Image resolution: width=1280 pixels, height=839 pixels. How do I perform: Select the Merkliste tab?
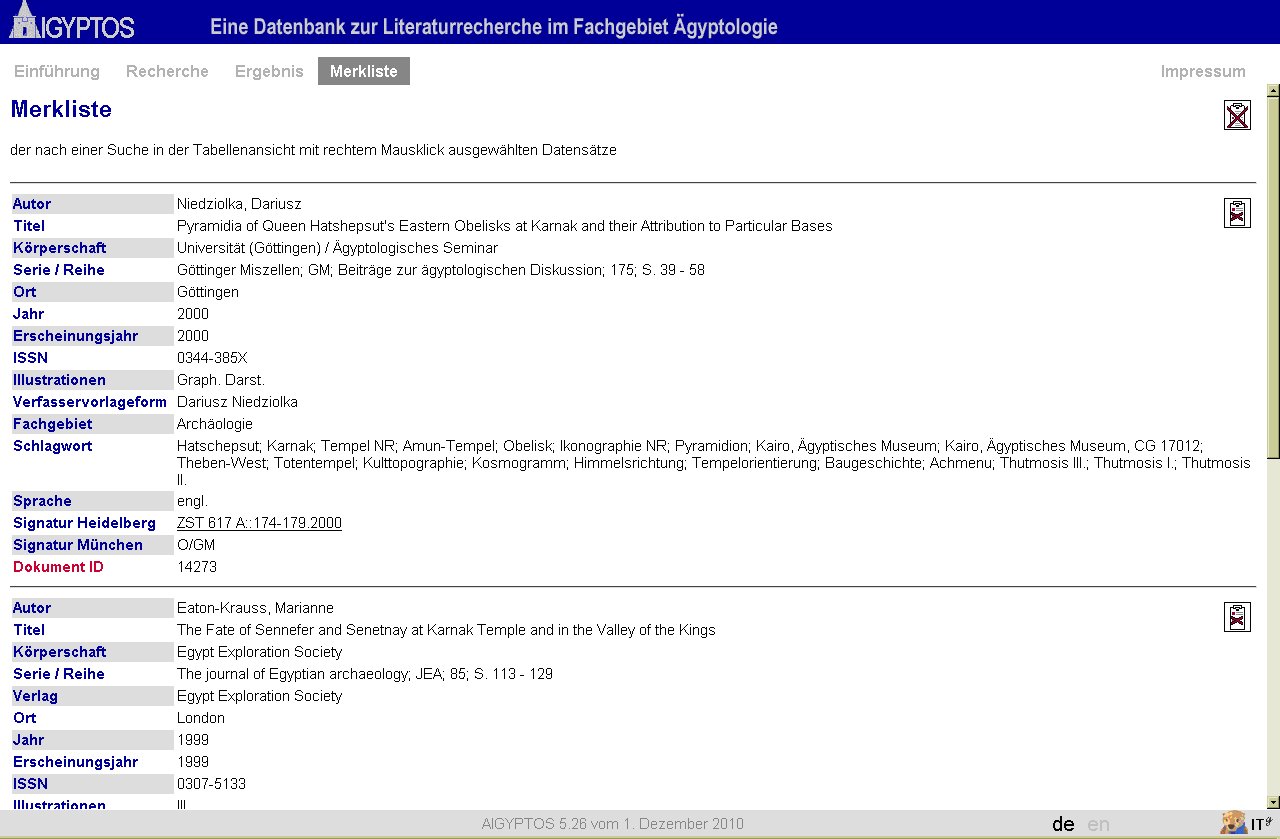[x=364, y=71]
